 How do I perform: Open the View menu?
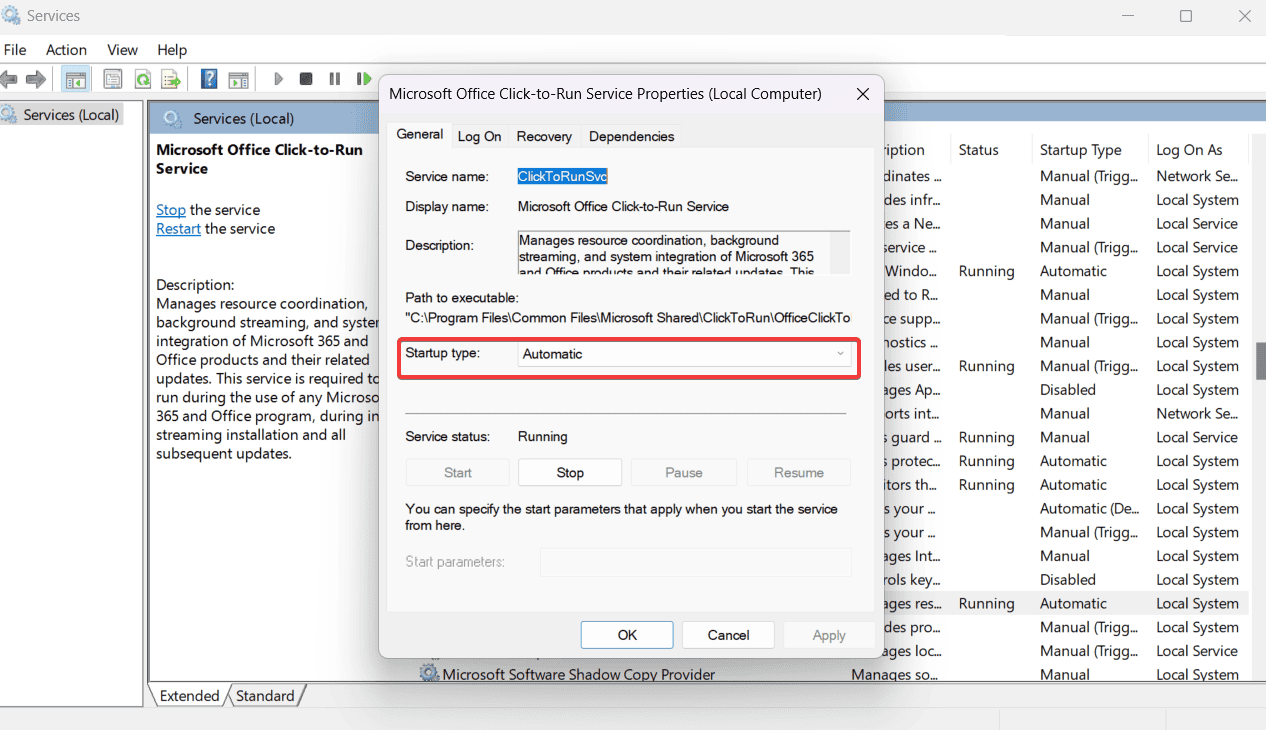coord(122,50)
